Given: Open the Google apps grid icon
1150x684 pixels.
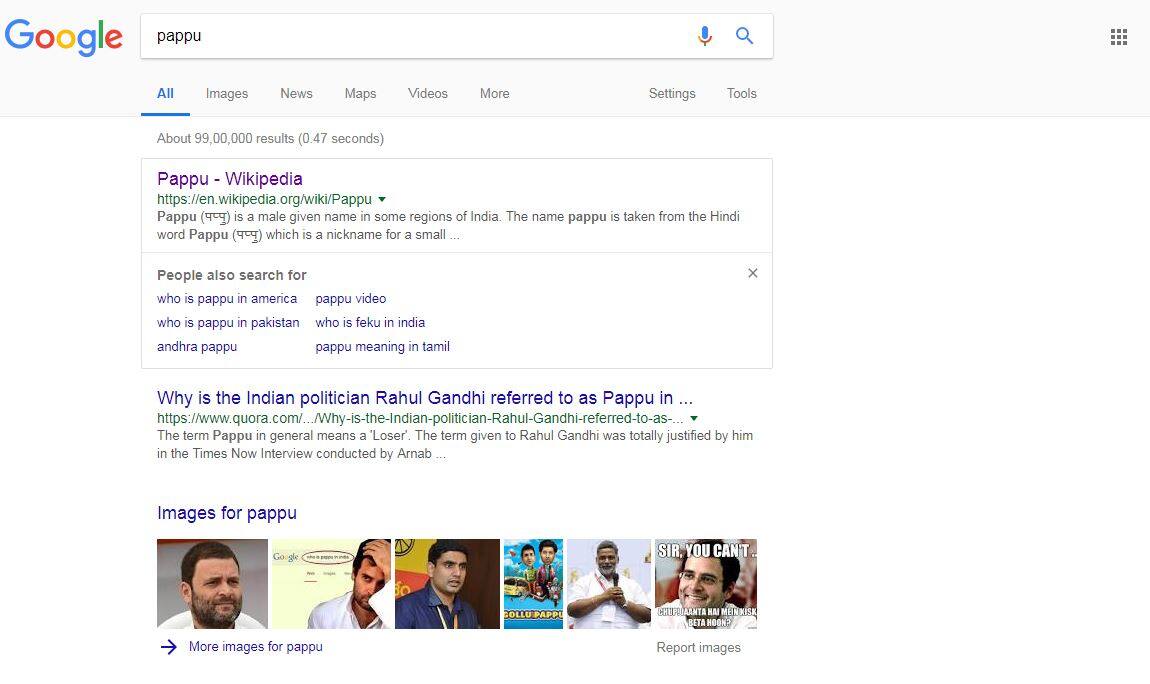Looking at the screenshot, I should (x=1119, y=36).
